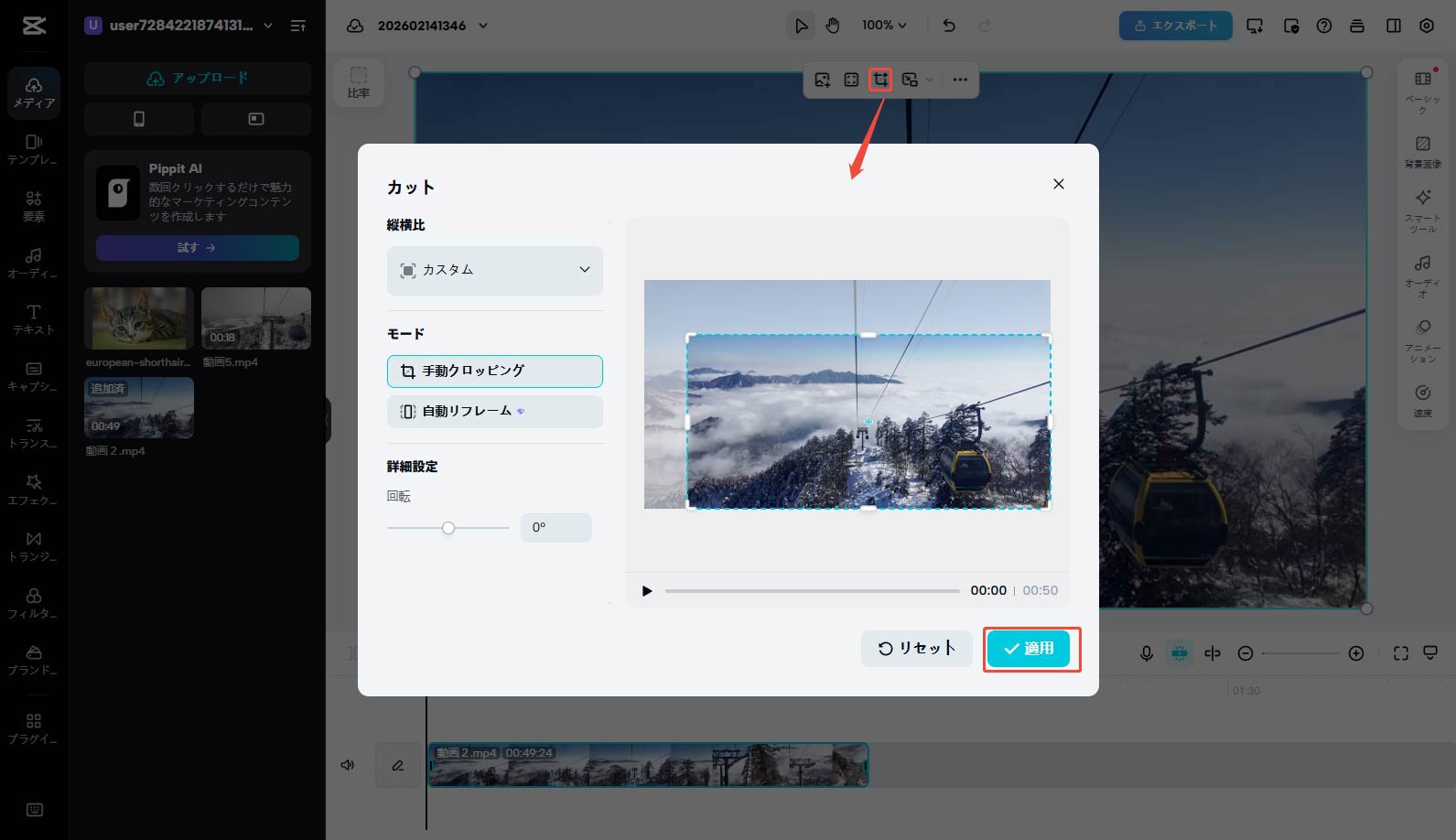Click the timeline zoom out minus icon
The height and width of the screenshot is (840, 1456).
(x=1245, y=653)
